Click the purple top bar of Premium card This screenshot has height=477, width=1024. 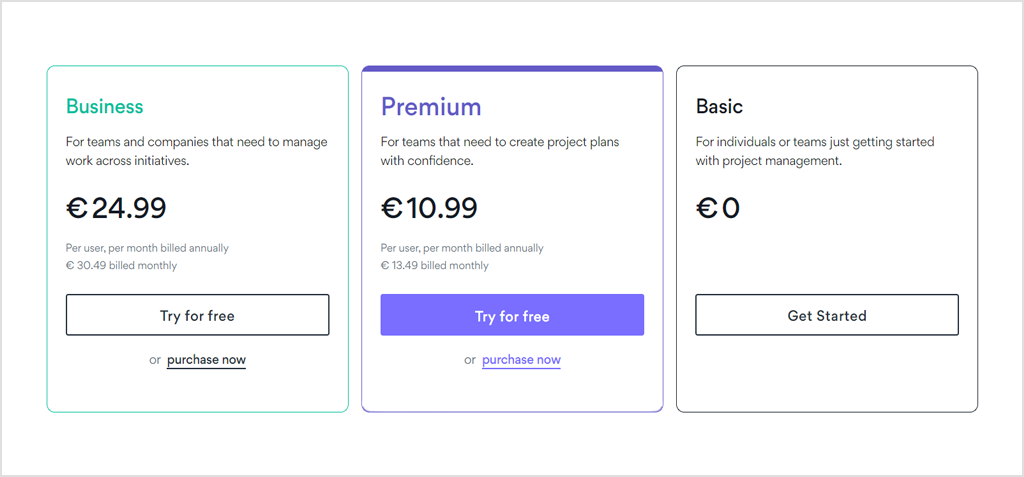(512, 68)
